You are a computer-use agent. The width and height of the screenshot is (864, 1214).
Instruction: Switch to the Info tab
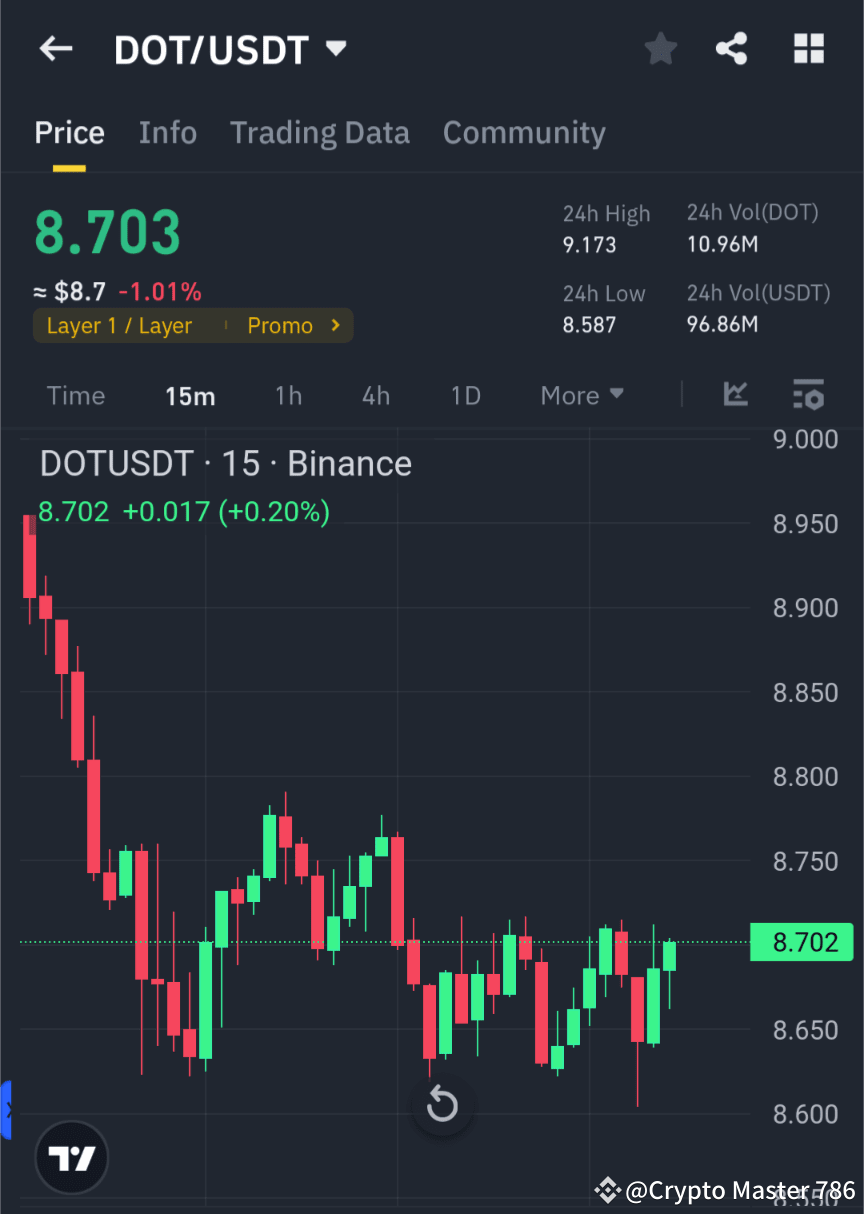pyautogui.click(x=167, y=132)
